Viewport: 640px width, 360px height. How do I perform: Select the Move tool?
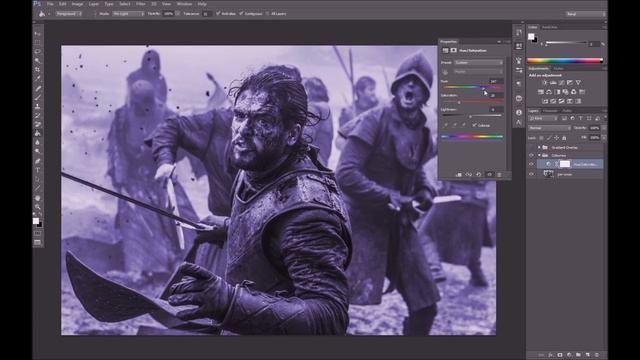point(38,33)
